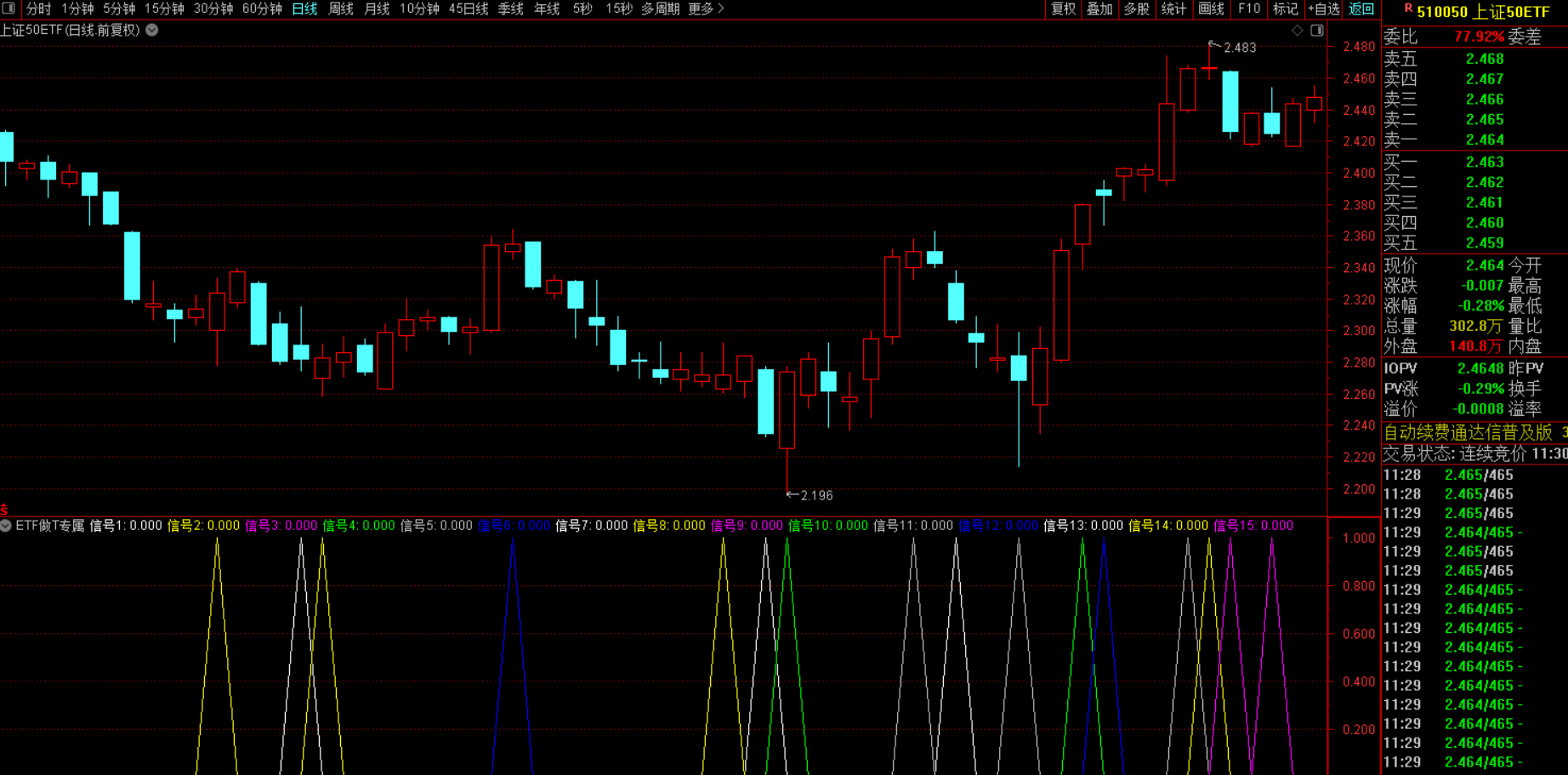
Task: Select the 15秒 period
Action: click(619, 9)
